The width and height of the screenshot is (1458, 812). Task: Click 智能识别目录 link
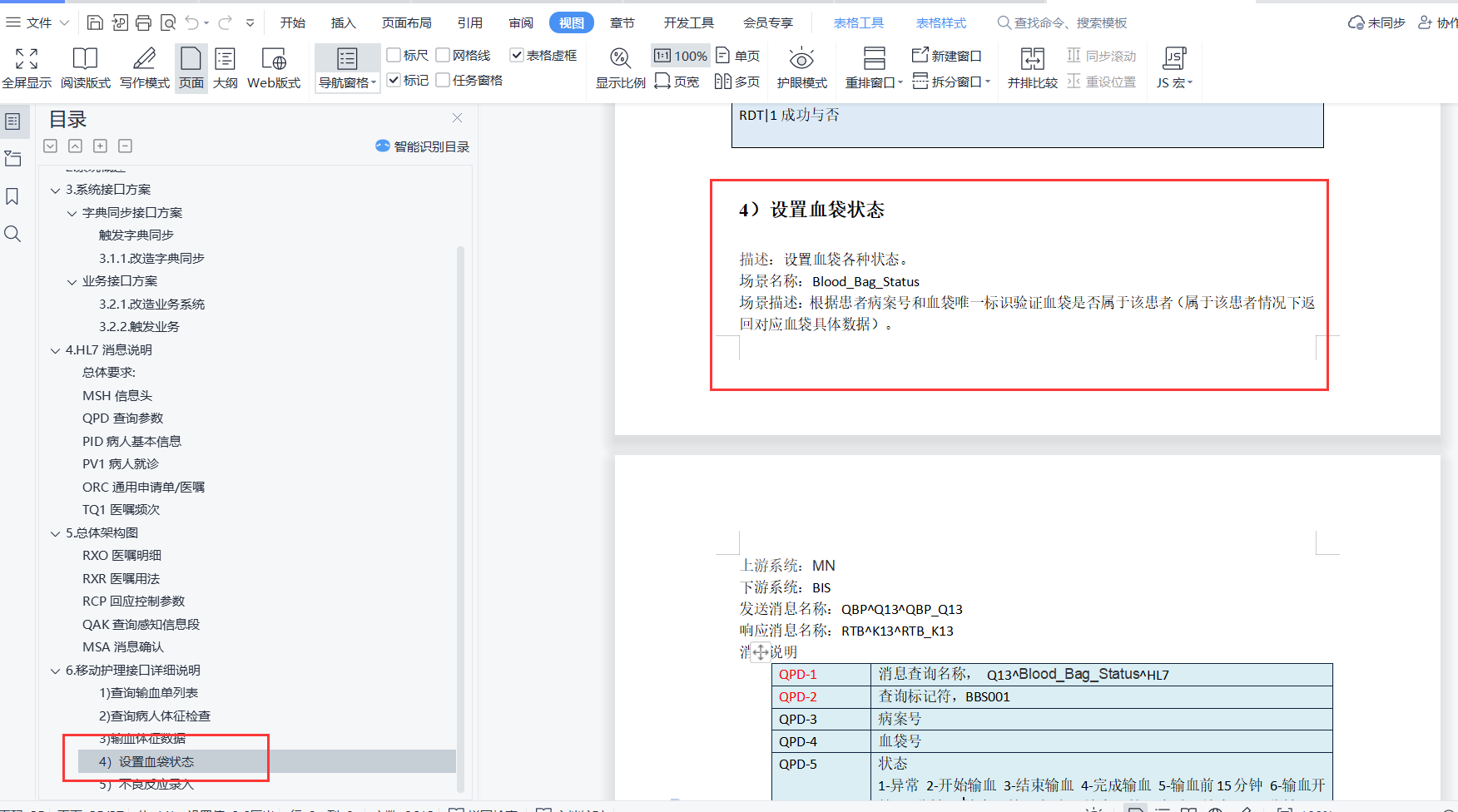(x=423, y=146)
